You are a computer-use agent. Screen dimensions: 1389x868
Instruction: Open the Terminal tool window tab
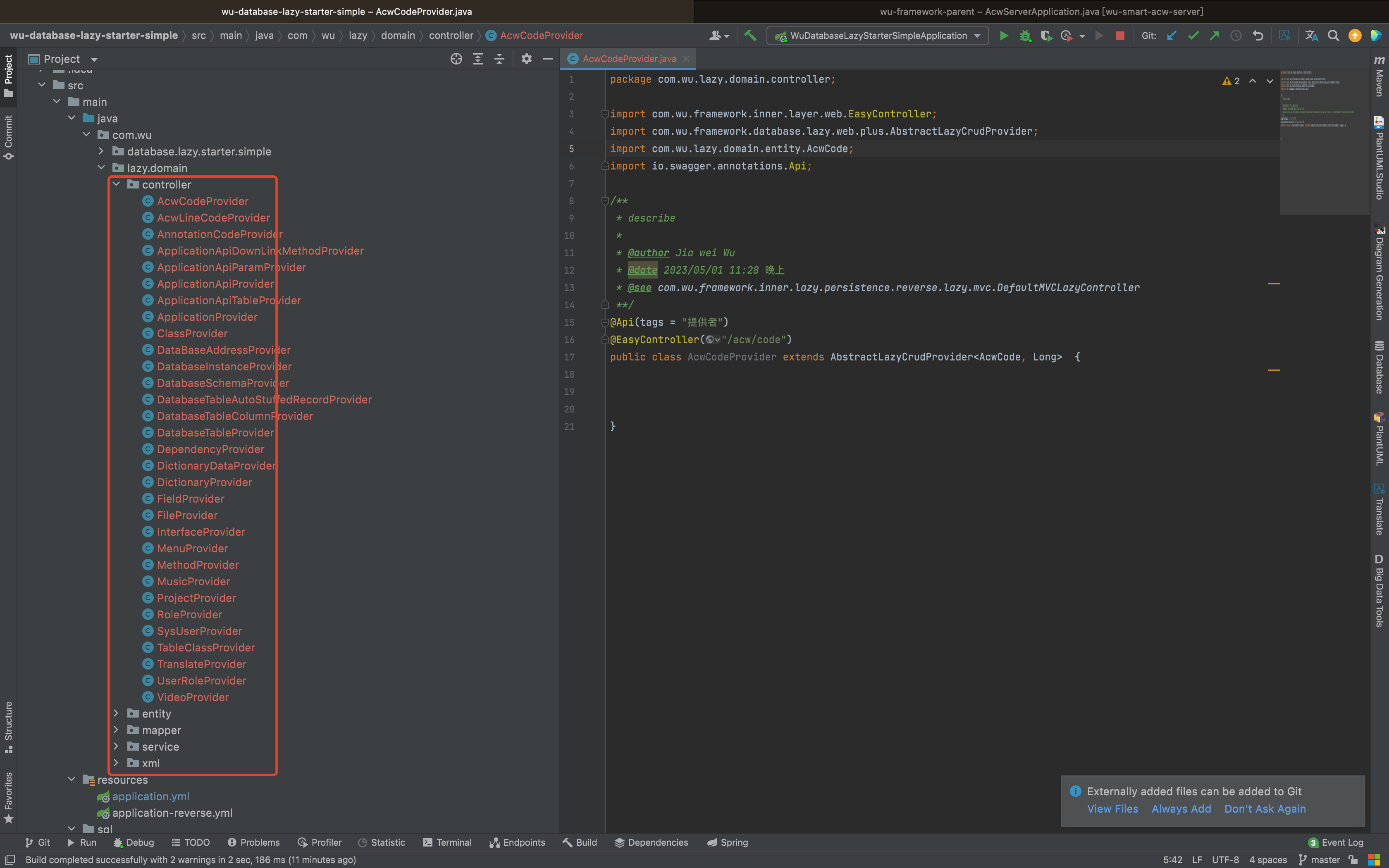tap(447, 842)
